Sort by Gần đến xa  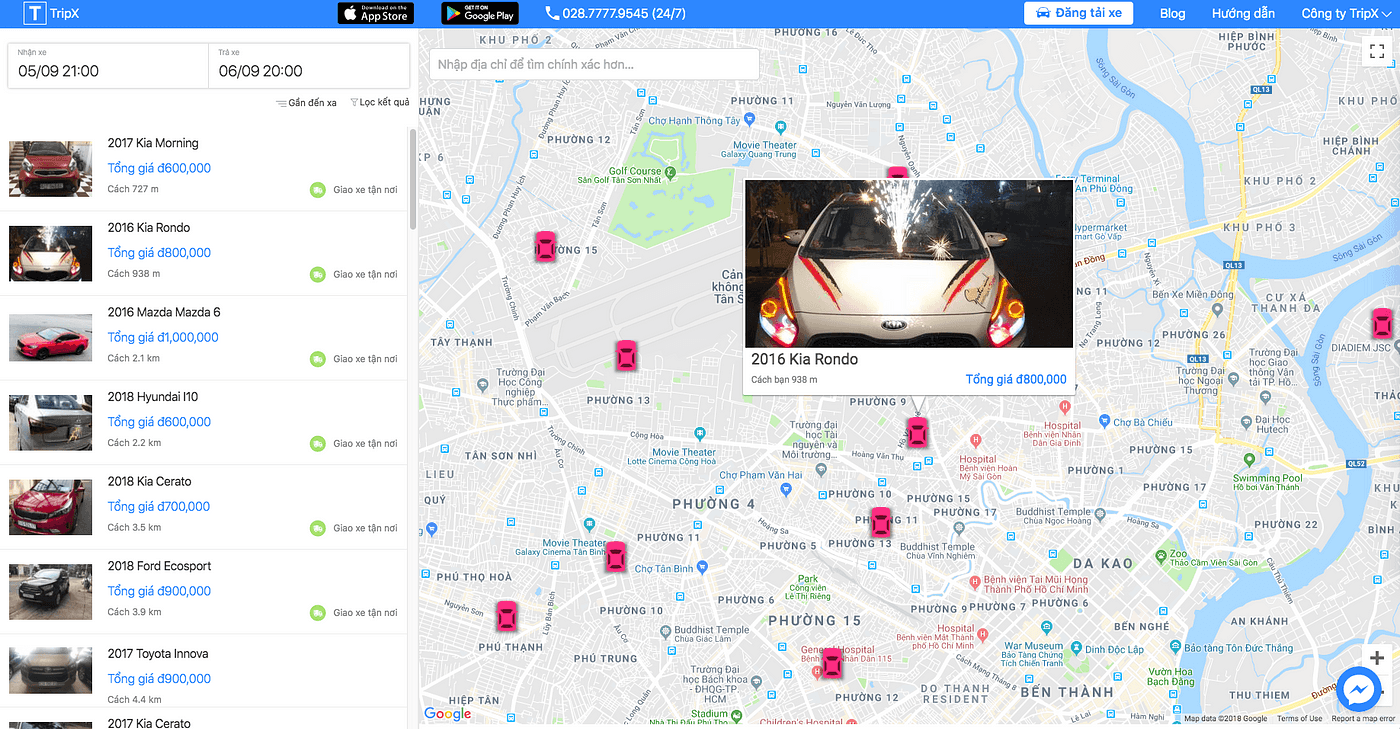click(307, 103)
